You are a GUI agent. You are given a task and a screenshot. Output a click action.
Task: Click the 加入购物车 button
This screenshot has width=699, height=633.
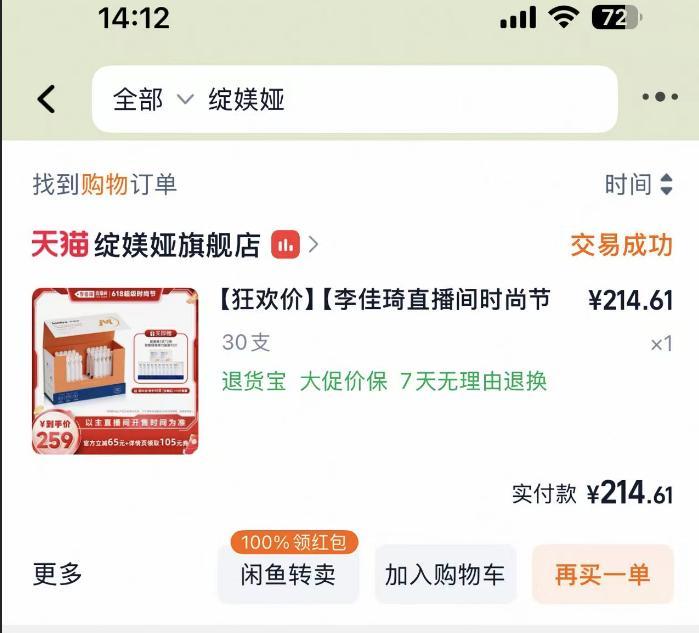[445, 575]
